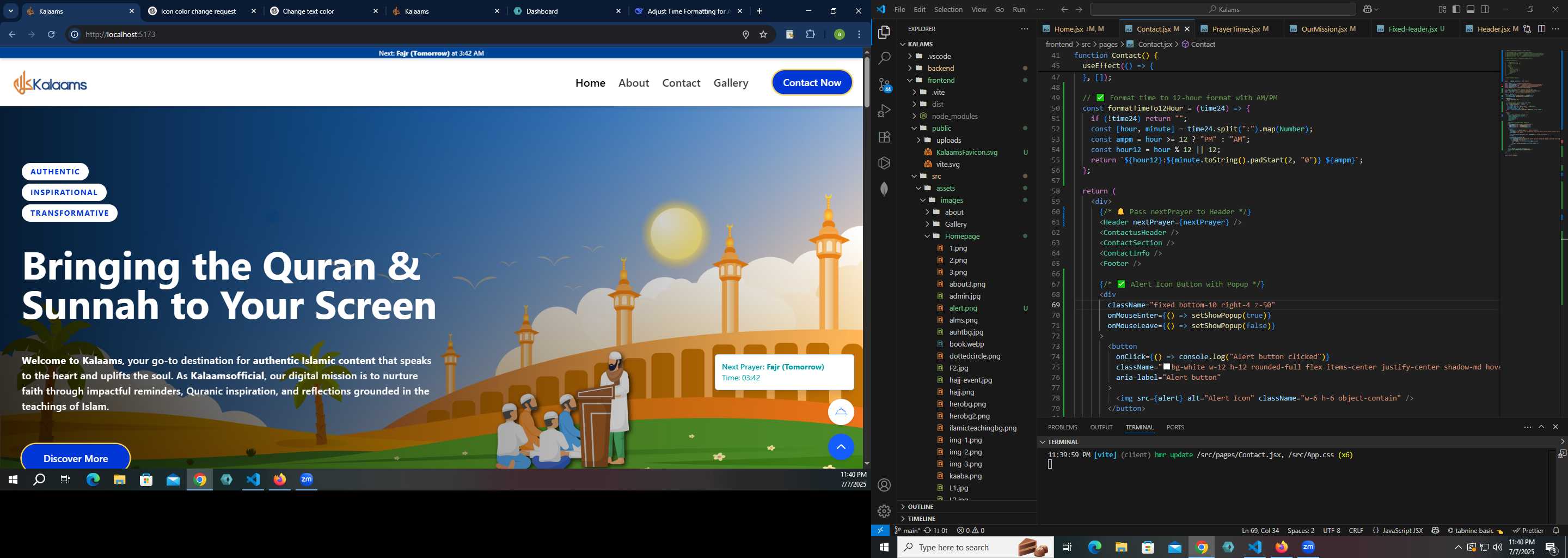
Task: Go back in VS Code editor history
Action: (1064, 9)
